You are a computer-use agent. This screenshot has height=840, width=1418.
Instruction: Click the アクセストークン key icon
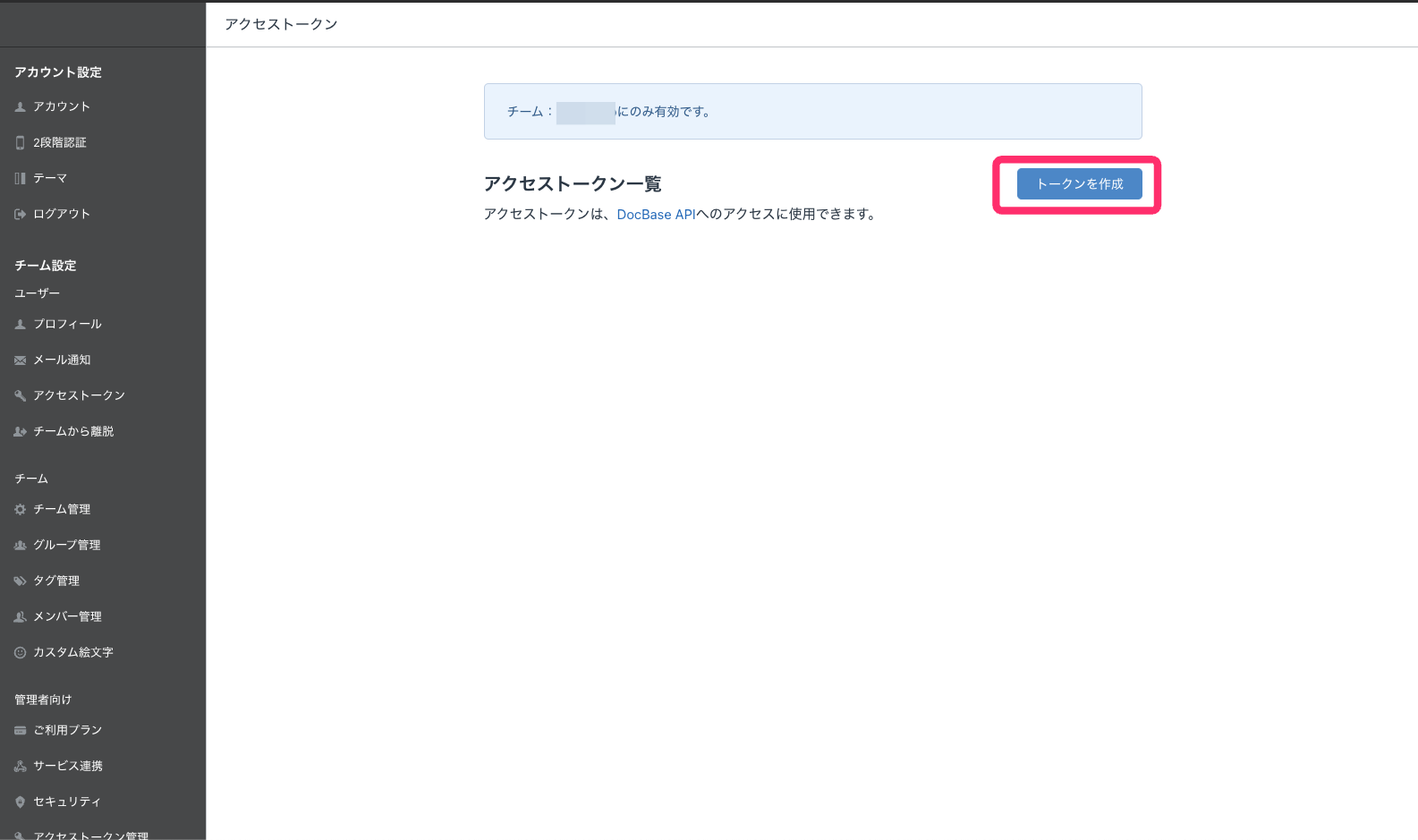coord(20,395)
